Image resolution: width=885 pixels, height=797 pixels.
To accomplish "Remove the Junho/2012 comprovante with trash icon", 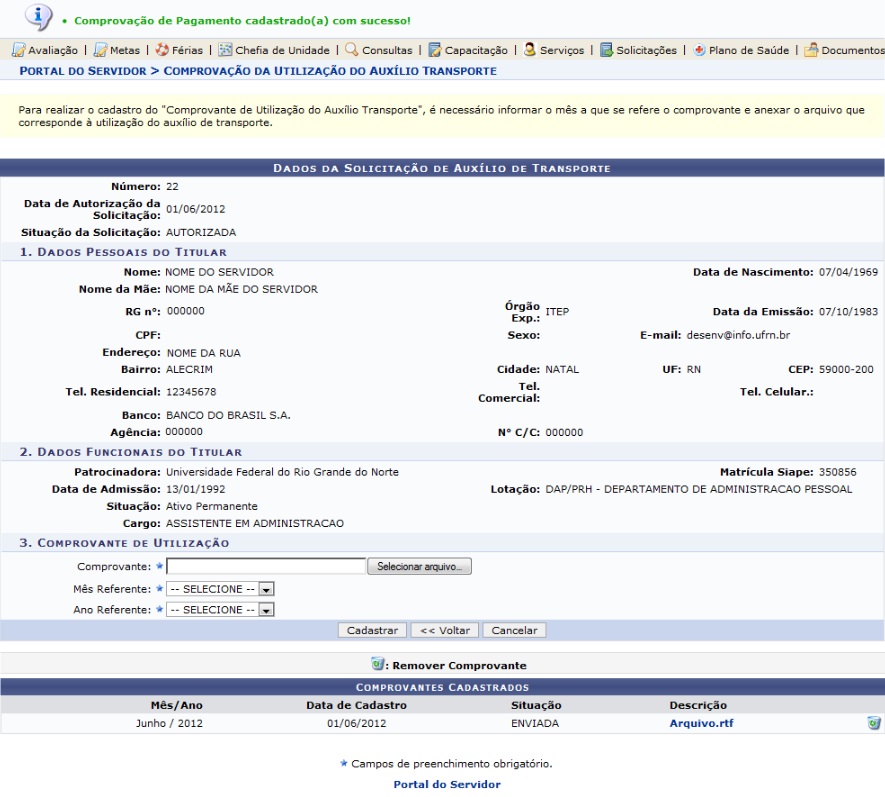I will (873, 723).
